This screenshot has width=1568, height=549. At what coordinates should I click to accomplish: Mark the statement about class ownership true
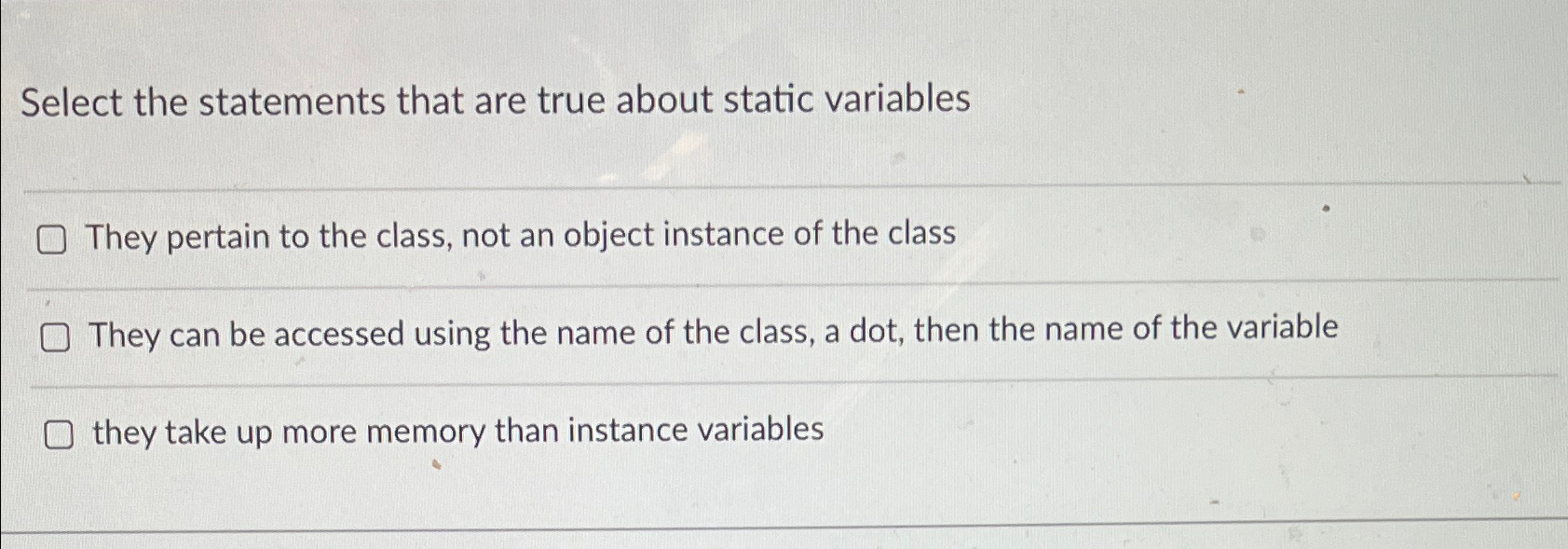[54, 240]
